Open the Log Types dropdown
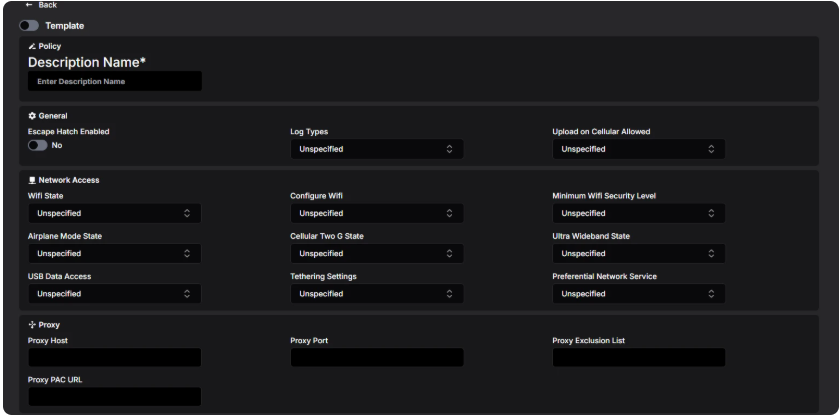839x417 pixels. [x=377, y=149]
